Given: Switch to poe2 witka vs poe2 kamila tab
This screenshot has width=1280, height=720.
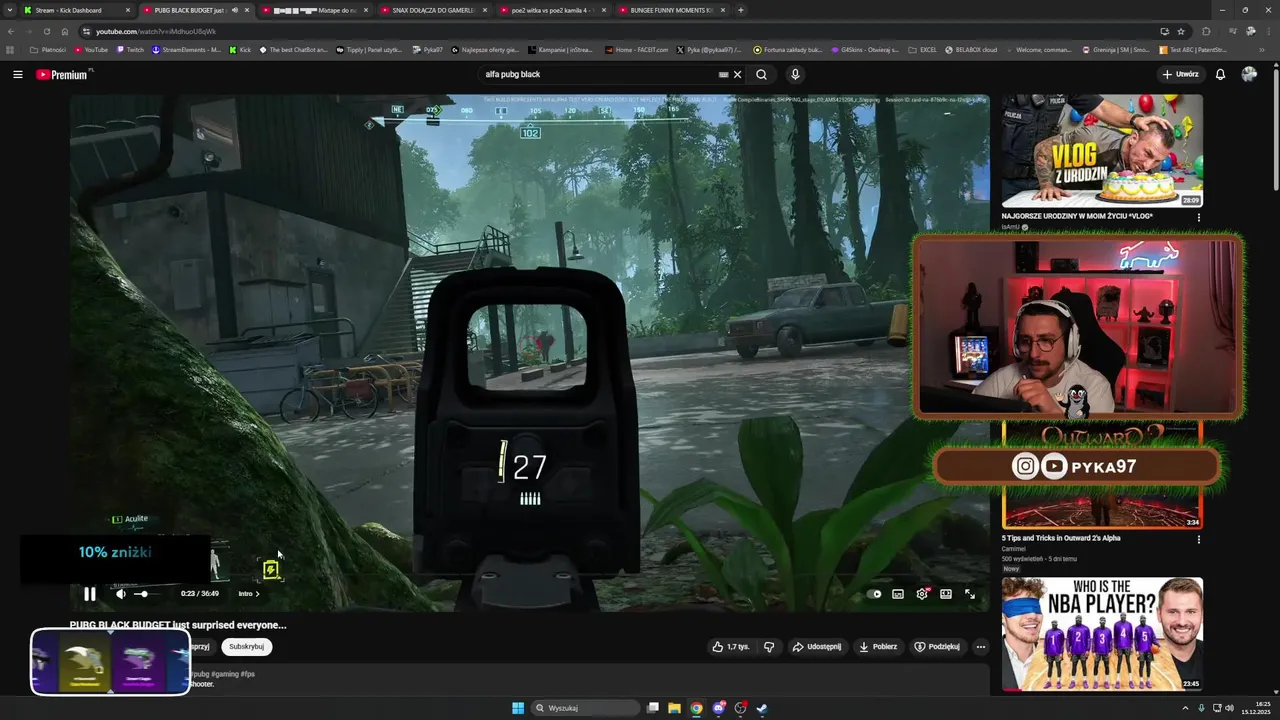Looking at the screenshot, I should point(552,10).
